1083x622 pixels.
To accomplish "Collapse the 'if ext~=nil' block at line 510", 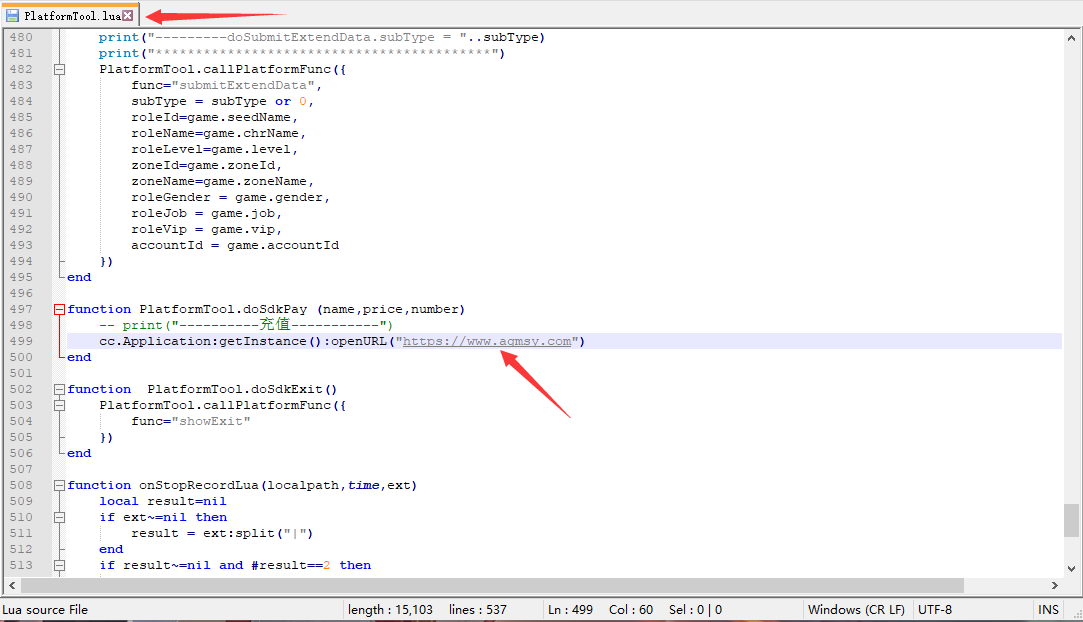I will click(59, 518).
